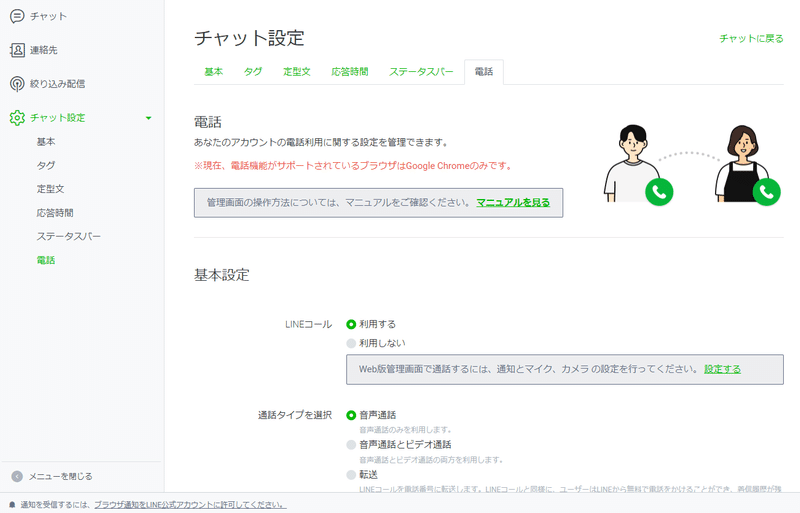Switch to the ステータスバー tab
The image size is (800, 513).
(x=421, y=72)
